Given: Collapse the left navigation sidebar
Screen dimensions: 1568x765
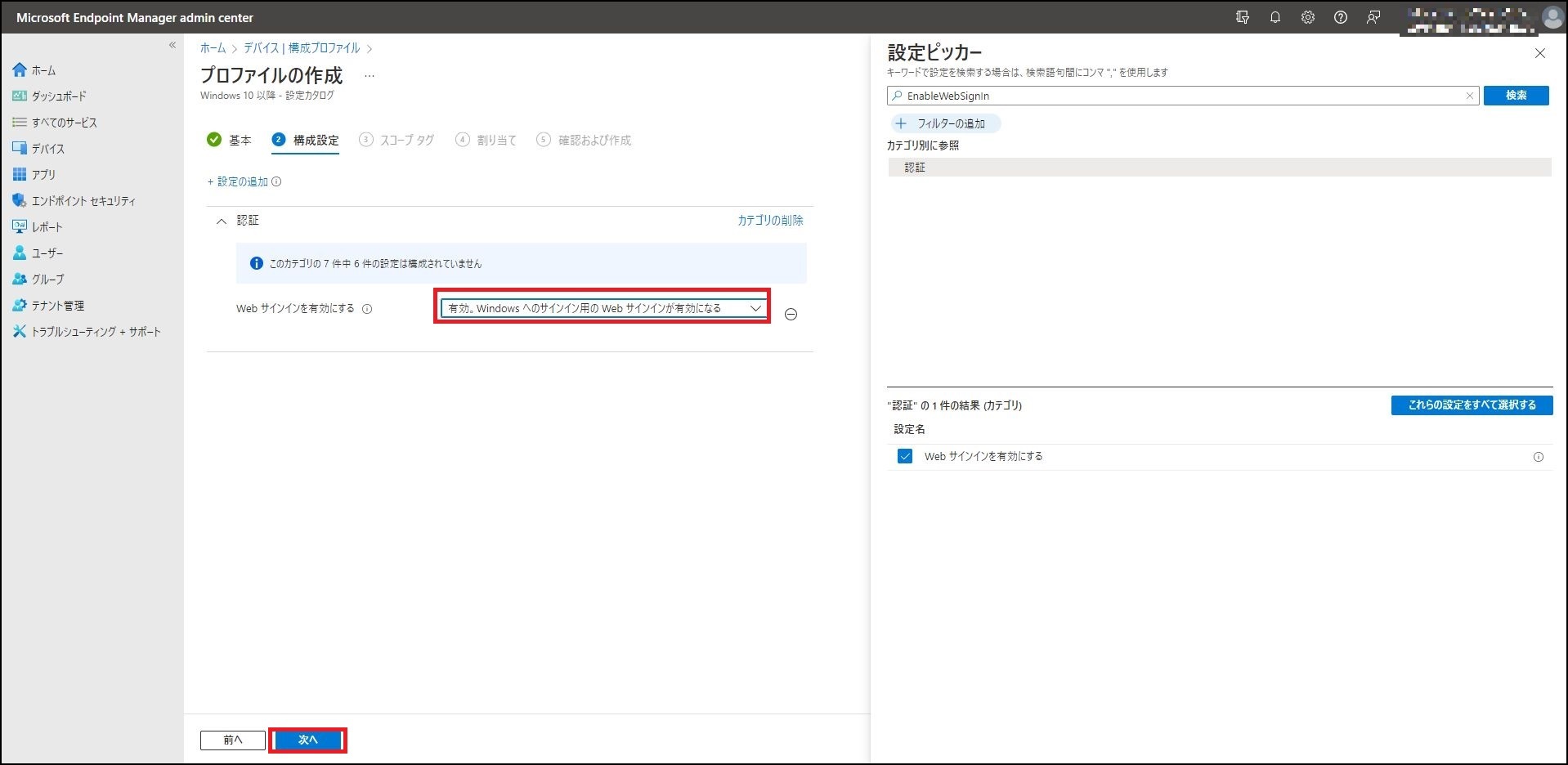Looking at the screenshot, I should 172,45.
